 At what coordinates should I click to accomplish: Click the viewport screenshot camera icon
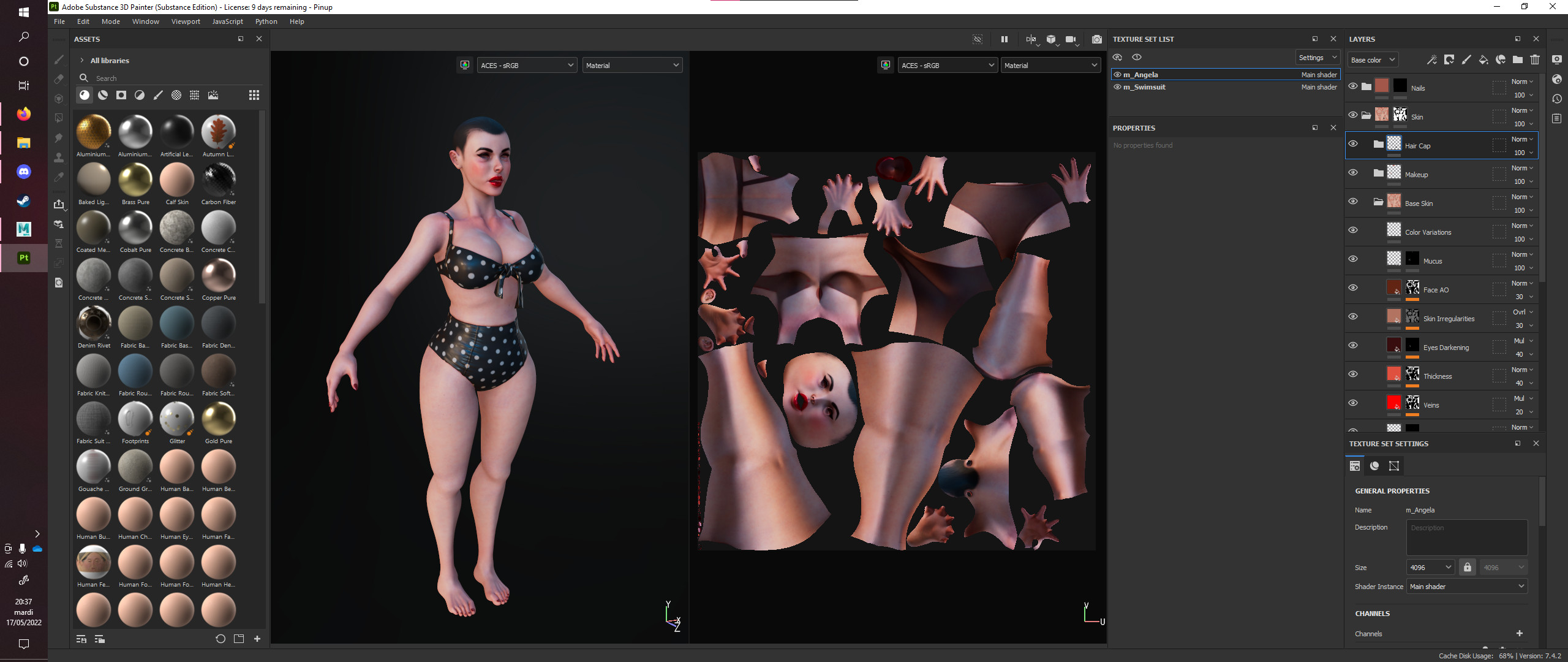[x=1096, y=39]
